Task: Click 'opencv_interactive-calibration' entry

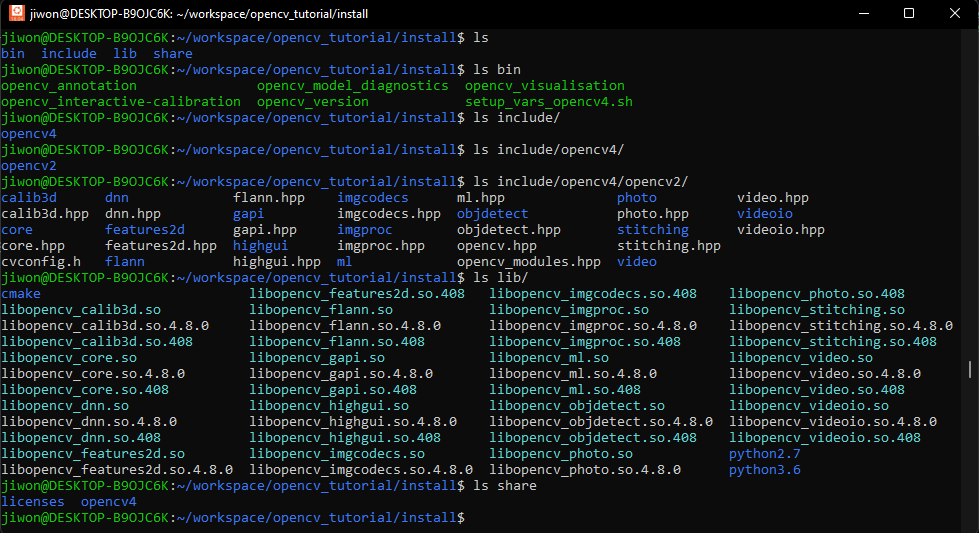Action: (121, 102)
